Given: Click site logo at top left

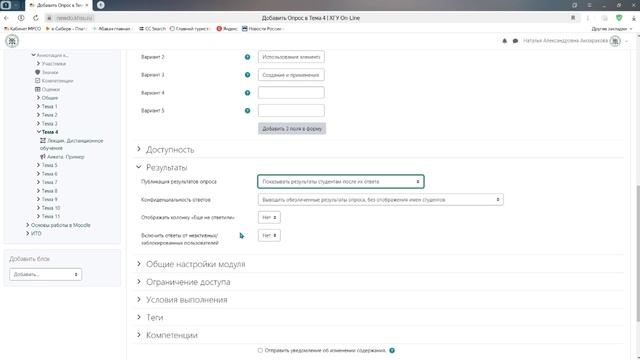Looking at the screenshot, I should point(12,41).
